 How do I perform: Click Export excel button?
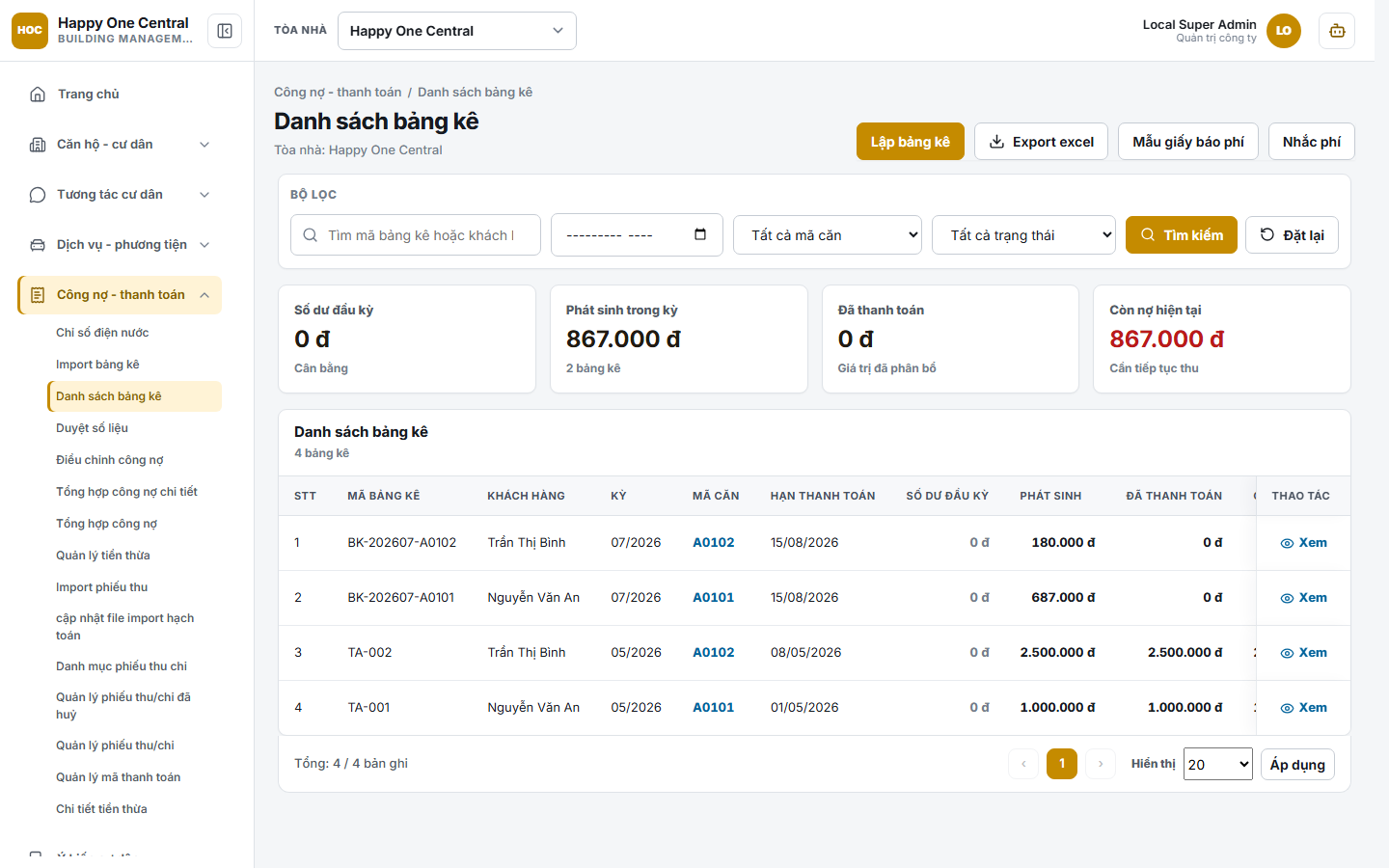(1041, 142)
